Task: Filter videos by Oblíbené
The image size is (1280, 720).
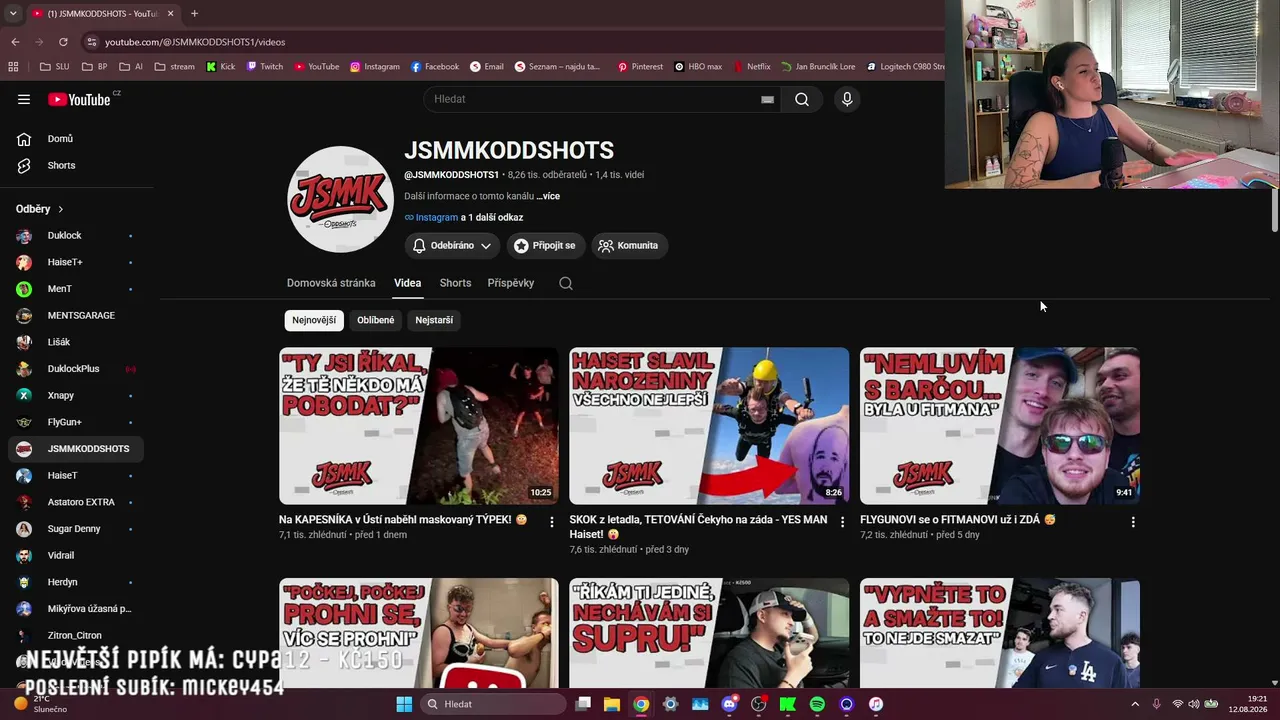Action: pyautogui.click(x=376, y=320)
